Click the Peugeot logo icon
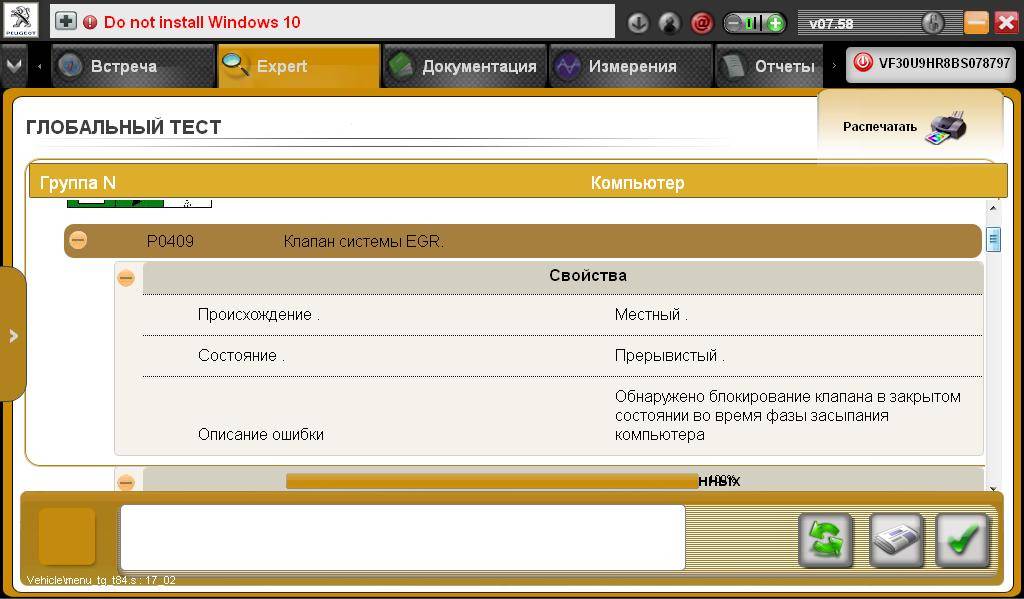 [21, 21]
